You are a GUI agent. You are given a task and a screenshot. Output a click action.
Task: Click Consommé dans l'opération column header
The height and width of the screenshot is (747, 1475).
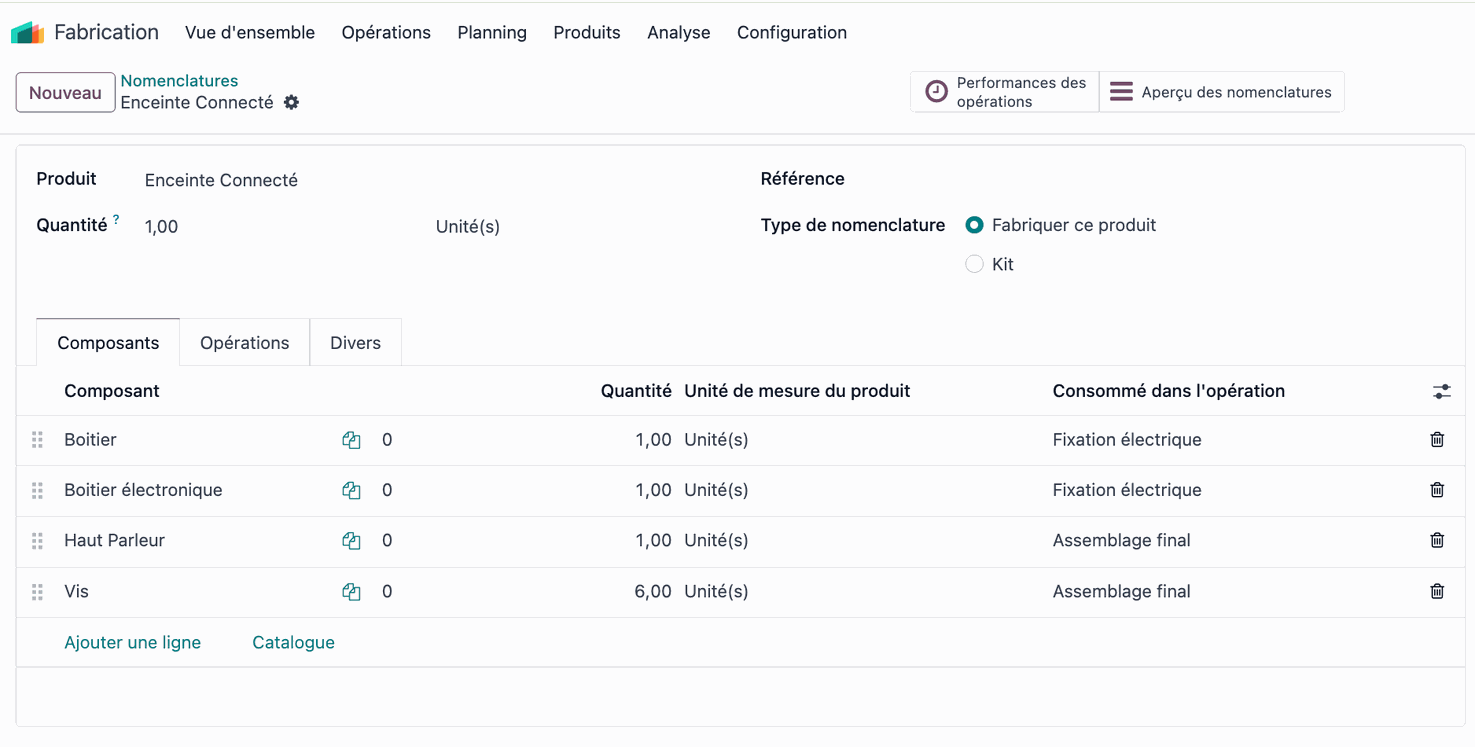[x=1169, y=391]
